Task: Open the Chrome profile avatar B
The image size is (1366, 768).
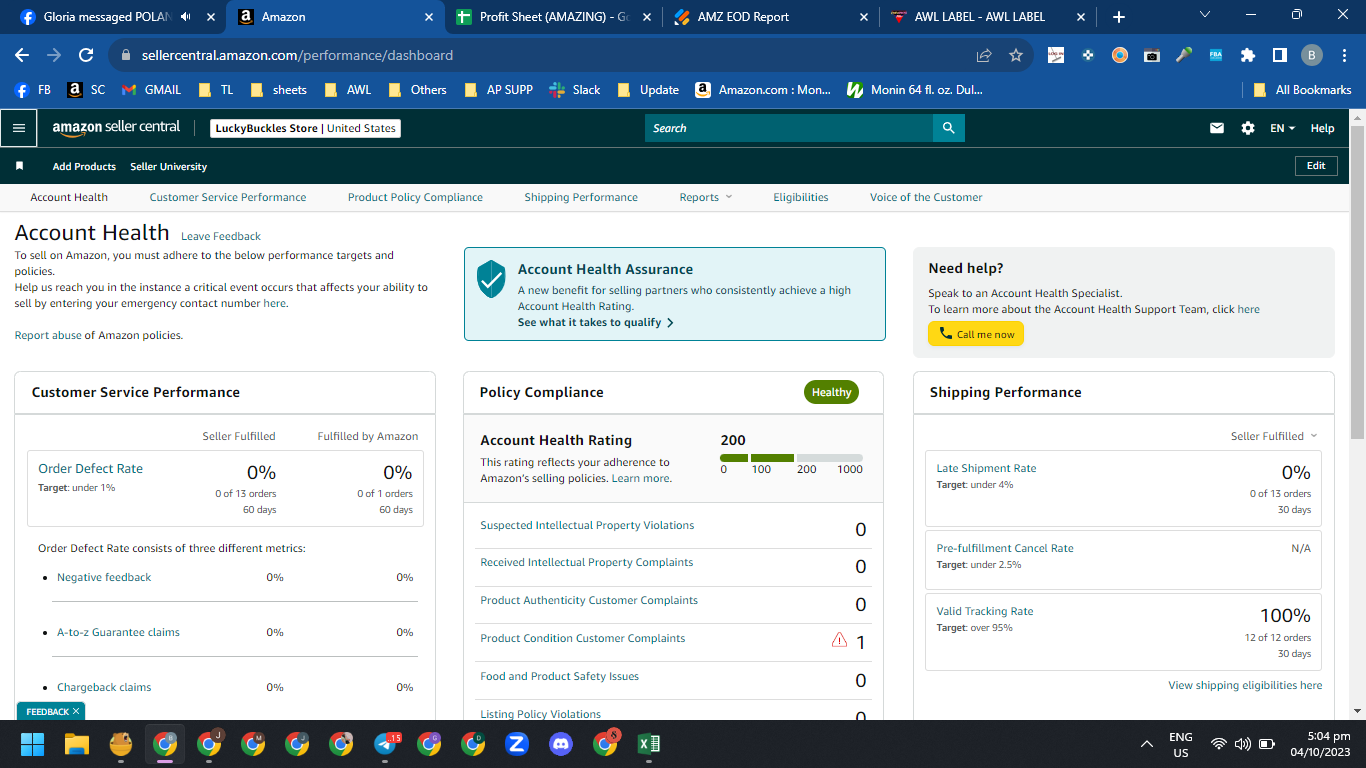Action: point(1312,56)
